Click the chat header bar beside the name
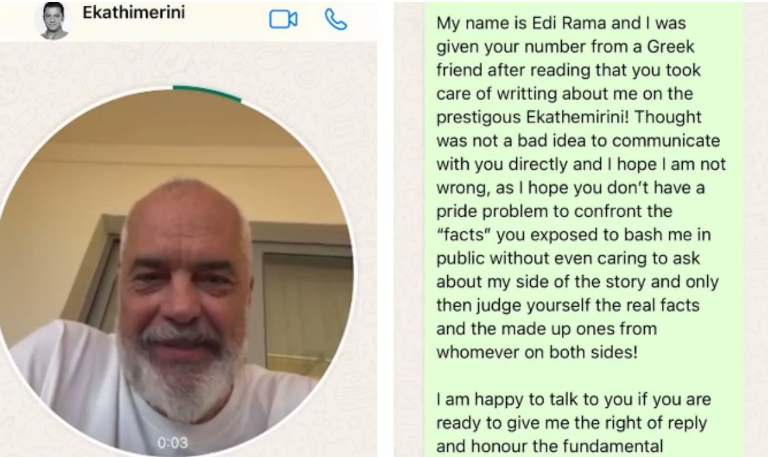The width and height of the screenshot is (768, 457). point(225,20)
